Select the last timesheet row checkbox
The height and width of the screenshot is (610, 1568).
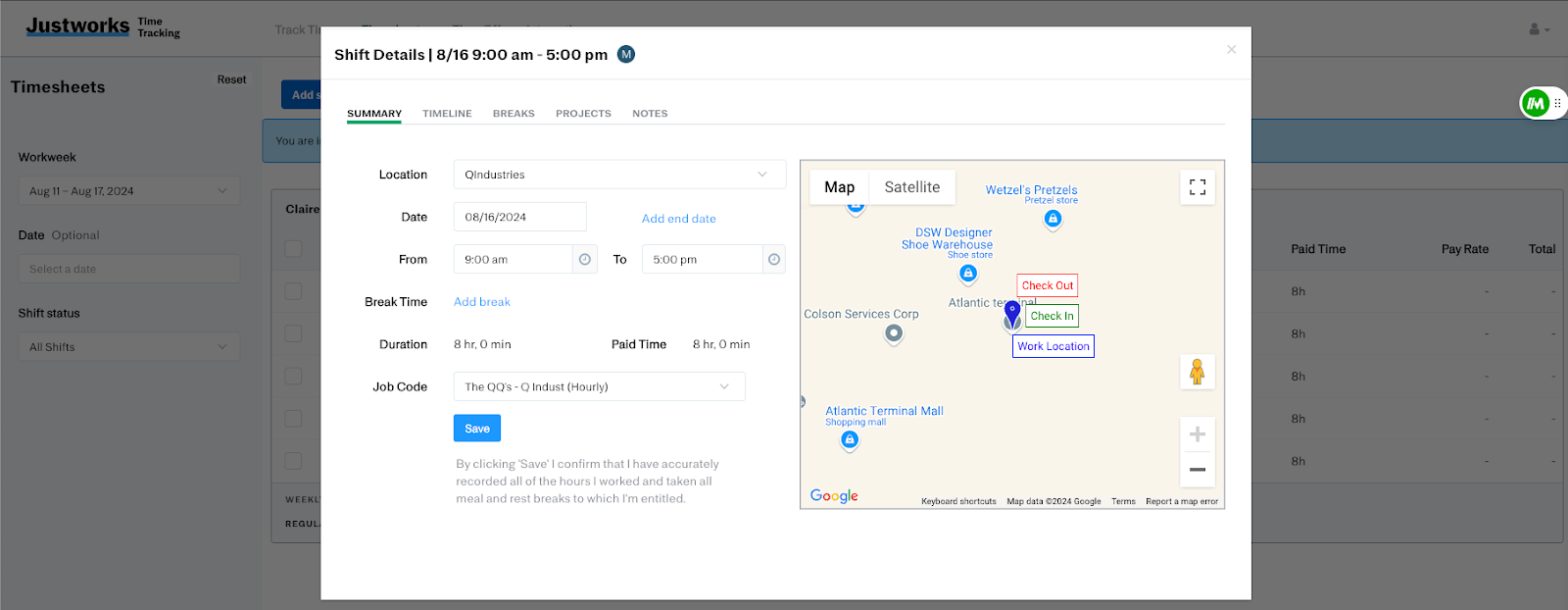point(293,461)
